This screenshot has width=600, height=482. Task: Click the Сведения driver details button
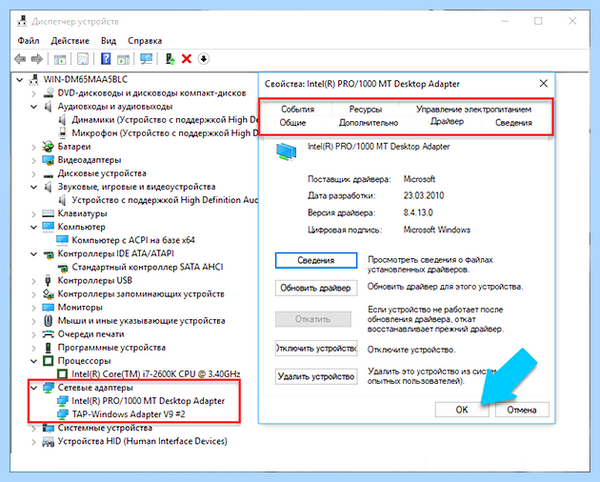coord(316,261)
